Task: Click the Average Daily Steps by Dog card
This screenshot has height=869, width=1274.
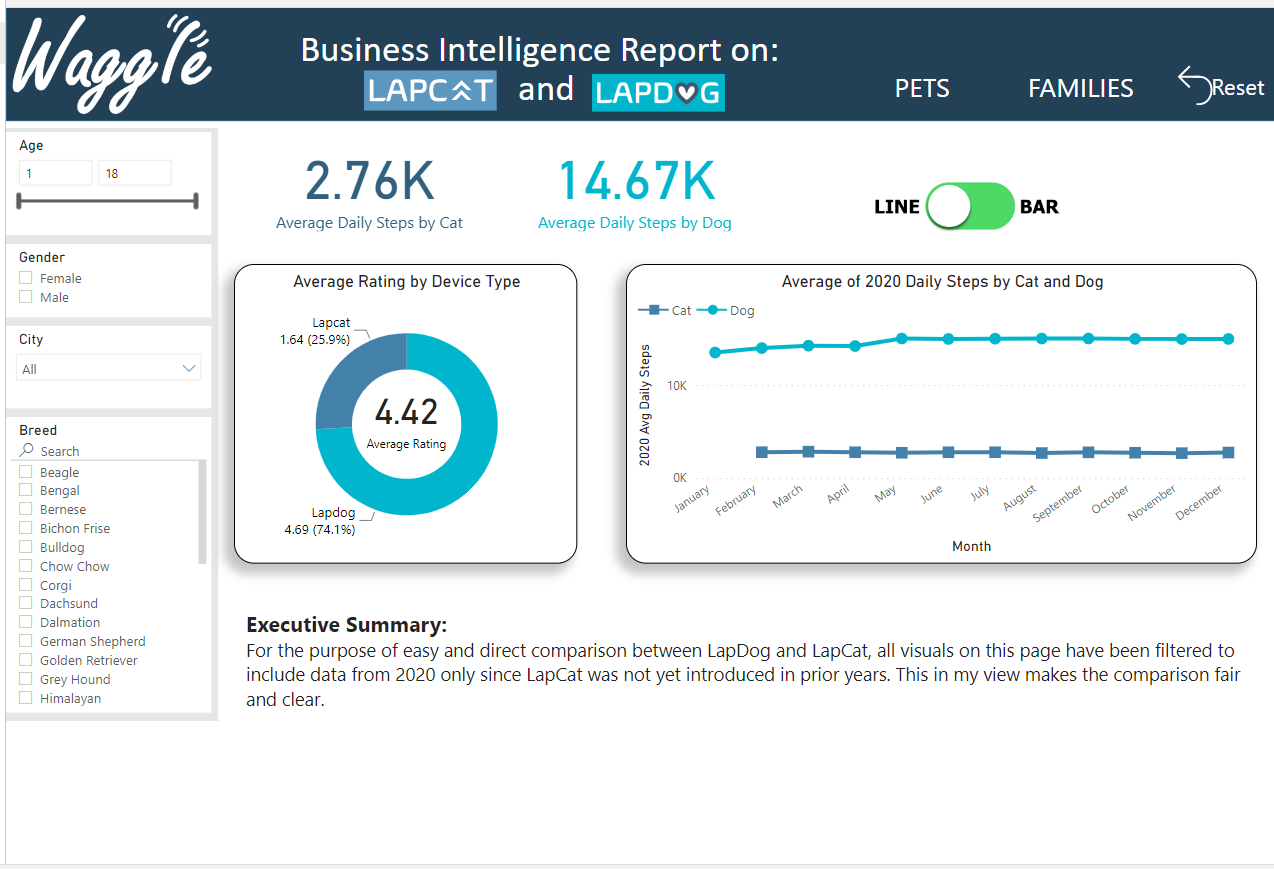Action: tap(635, 195)
